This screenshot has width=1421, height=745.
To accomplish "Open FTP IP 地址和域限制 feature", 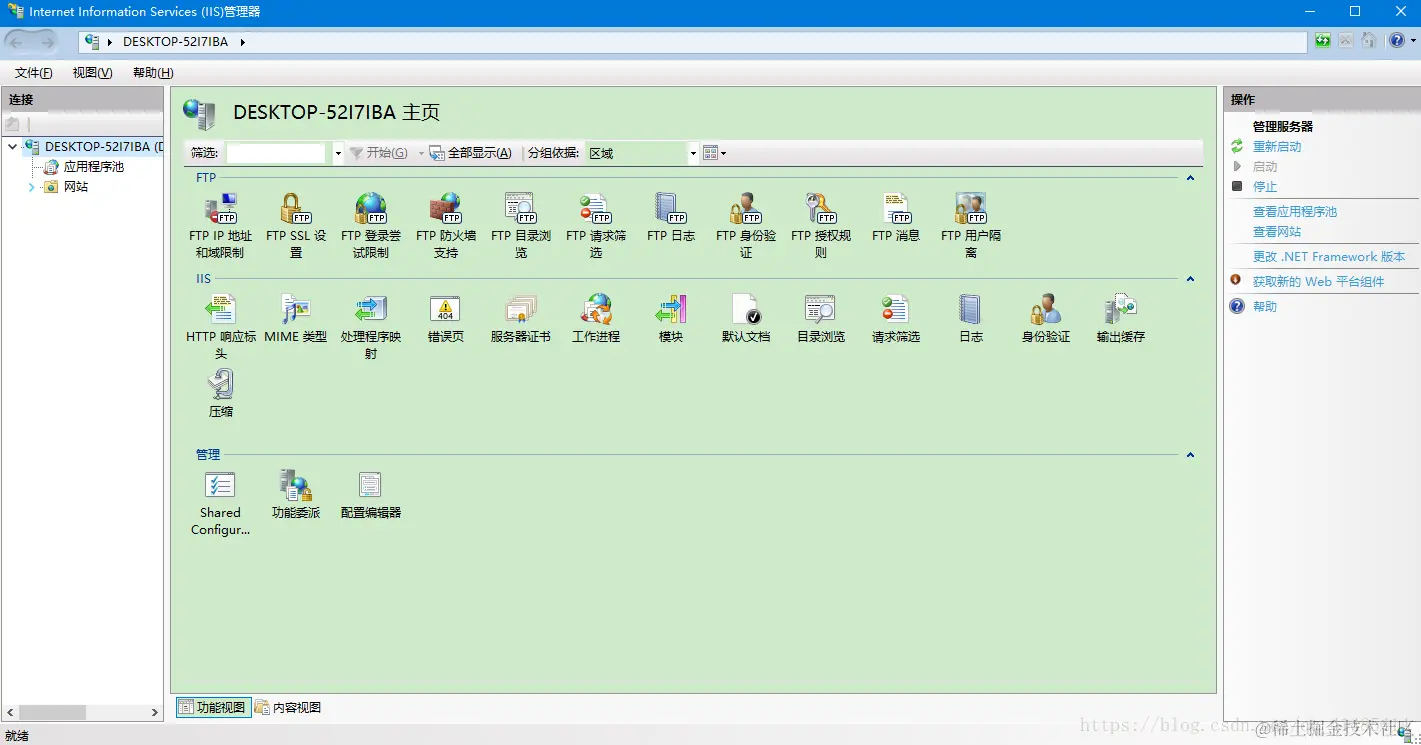I will pos(220,226).
